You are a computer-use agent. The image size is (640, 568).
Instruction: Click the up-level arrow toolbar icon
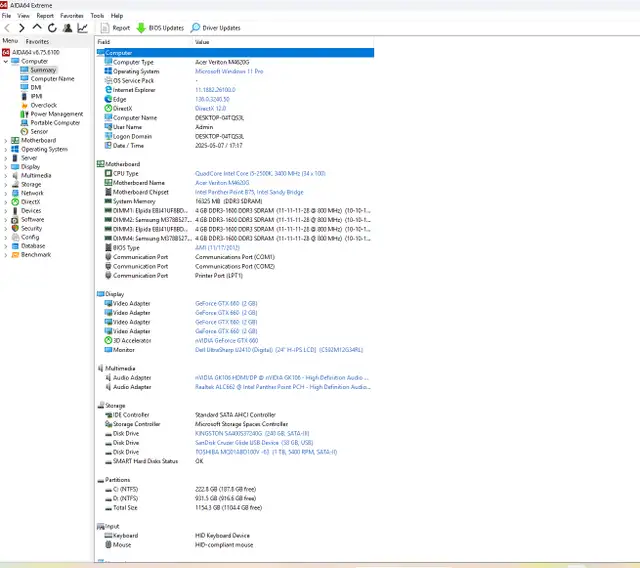pyautogui.click(x=37, y=27)
